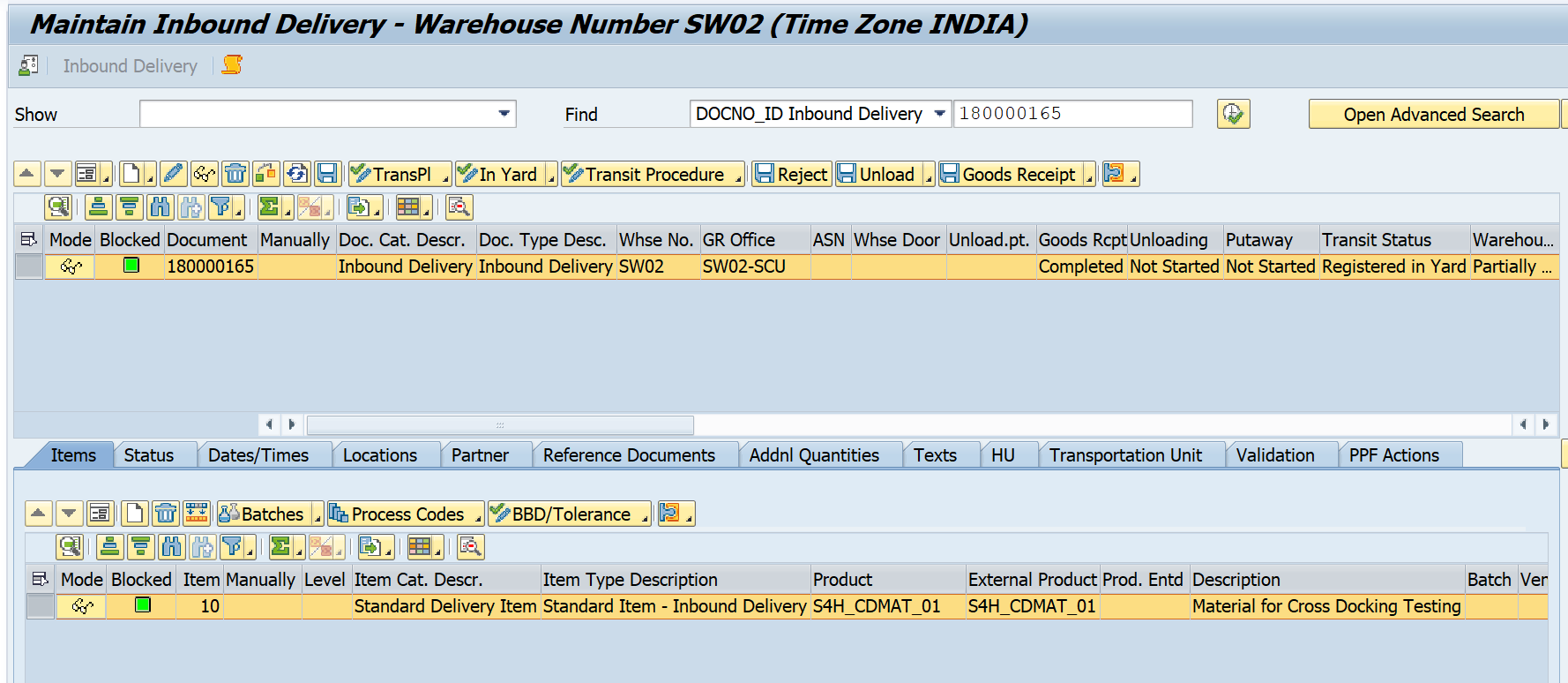Click the print preview icon in header grid toolbar
The width and height of the screenshot is (1568, 683).
coord(459,207)
